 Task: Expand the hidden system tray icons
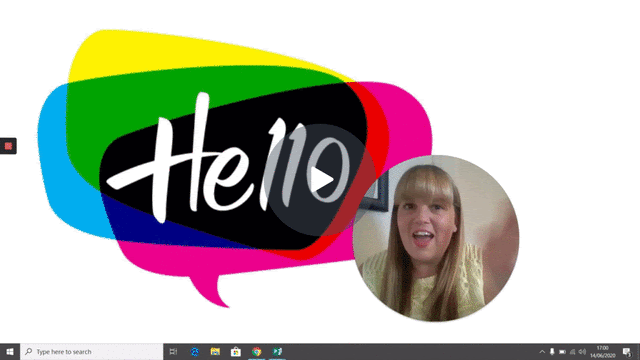pos(542,352)
